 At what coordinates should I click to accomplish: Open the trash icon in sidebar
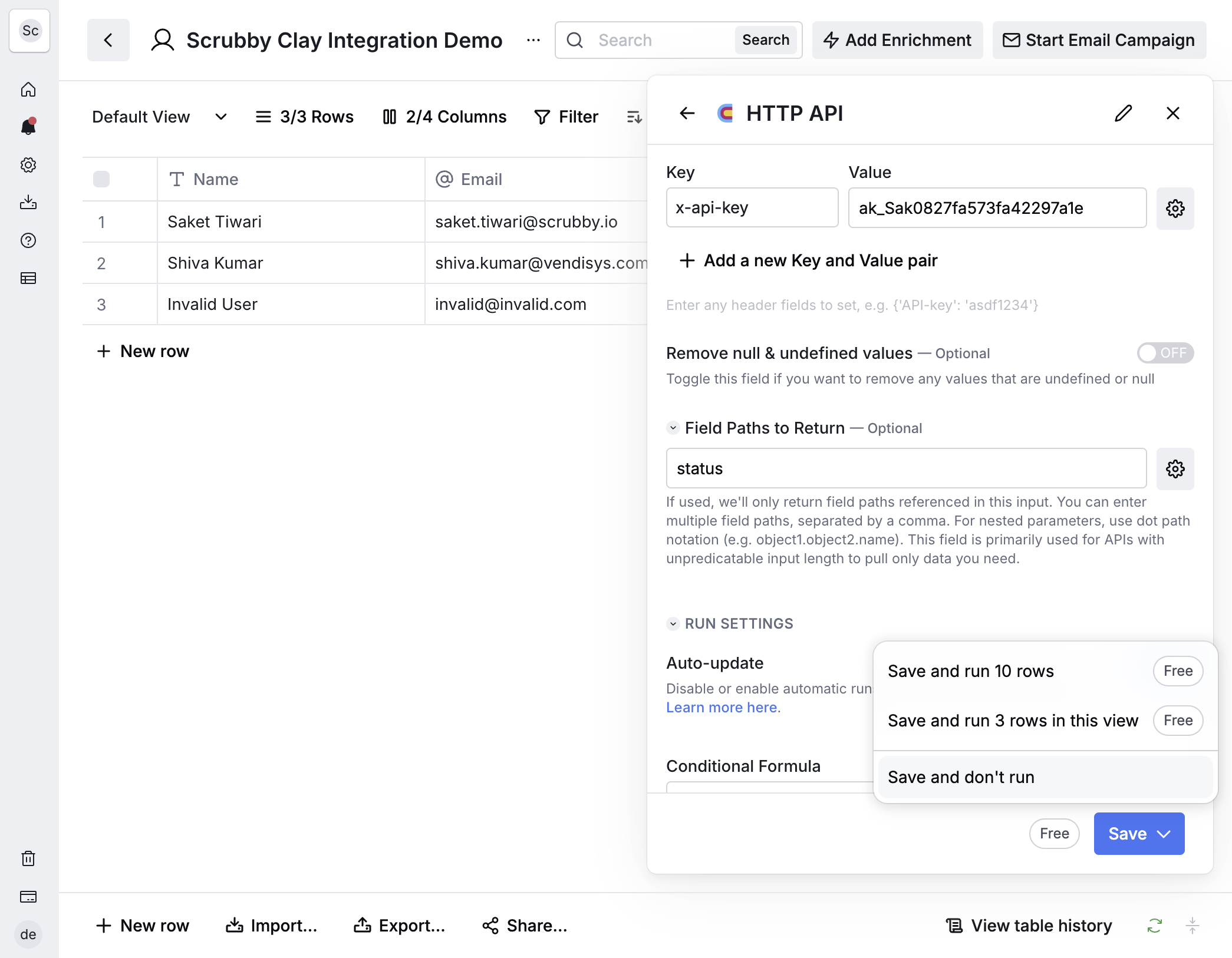pos(28,858)
